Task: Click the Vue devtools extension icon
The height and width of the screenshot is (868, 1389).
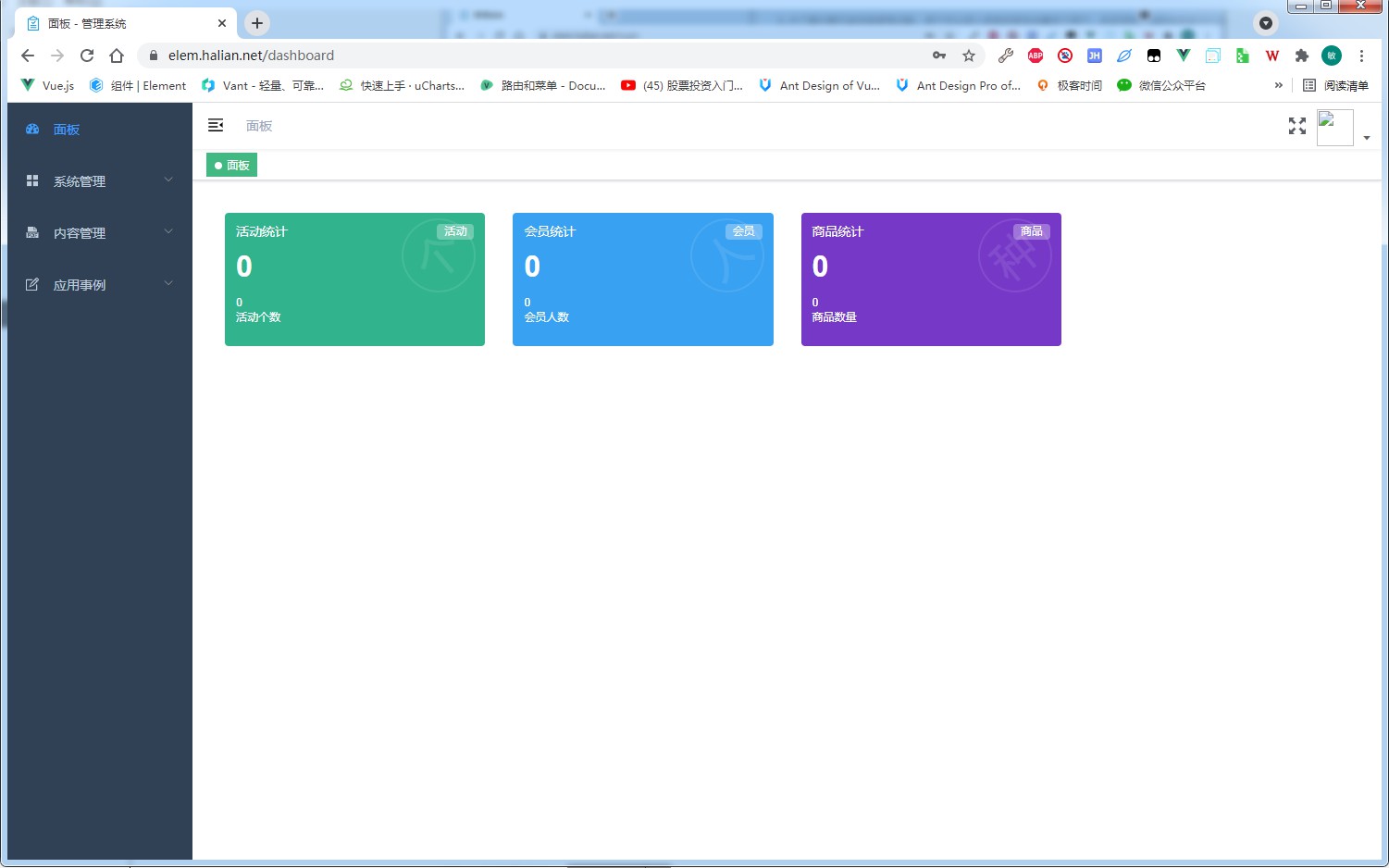Action: point(1184,56)
